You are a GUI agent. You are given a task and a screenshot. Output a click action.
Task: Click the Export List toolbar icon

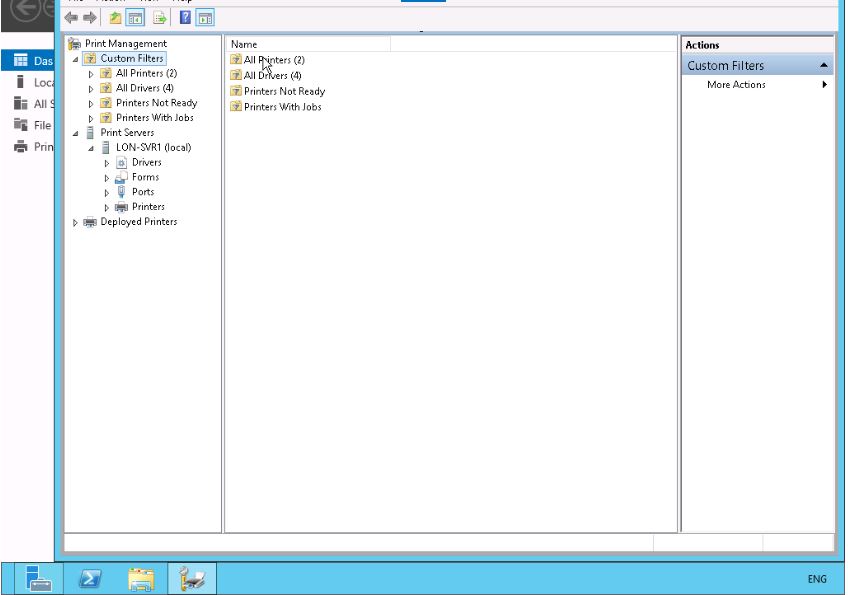[x=159, y=18]
